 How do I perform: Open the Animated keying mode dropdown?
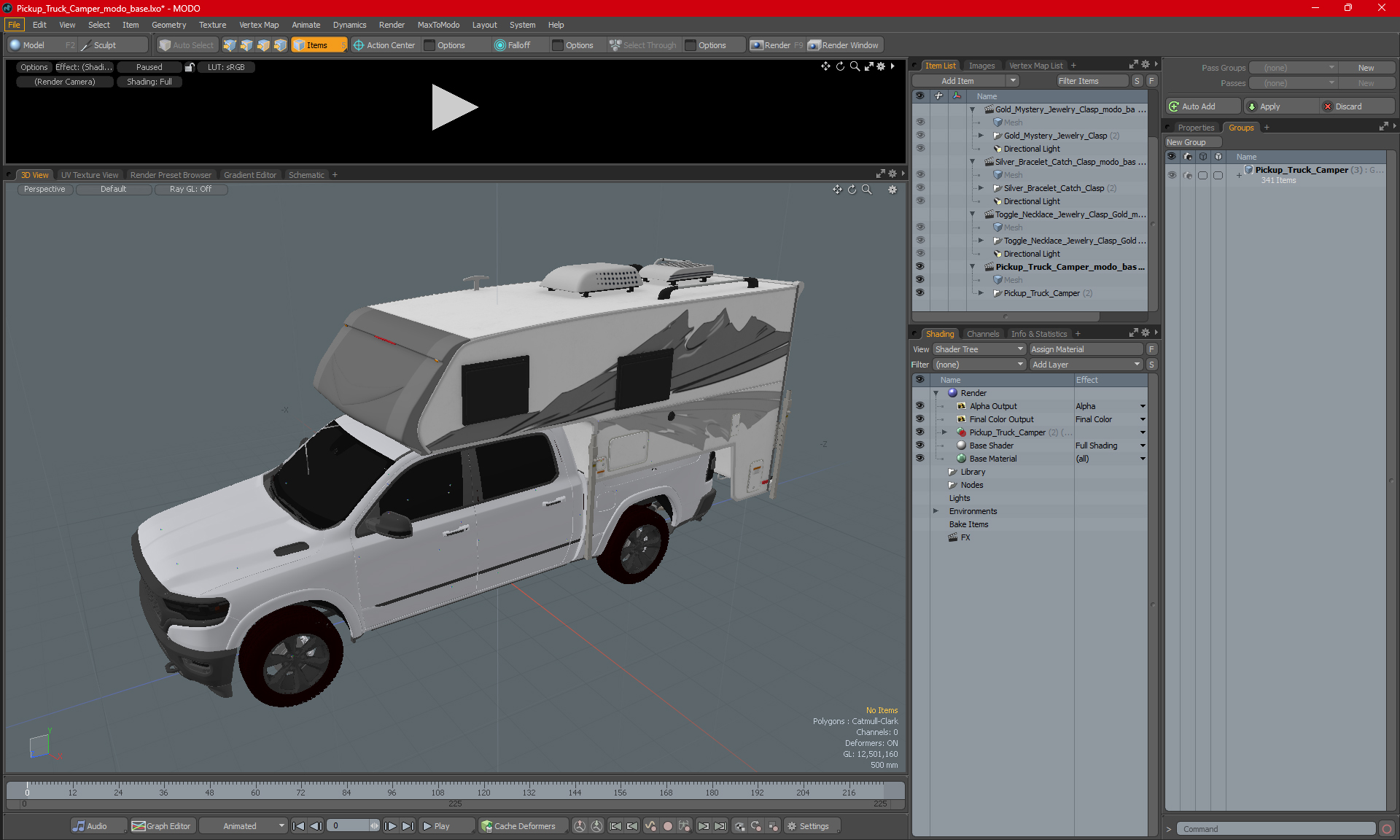(243, 826)
